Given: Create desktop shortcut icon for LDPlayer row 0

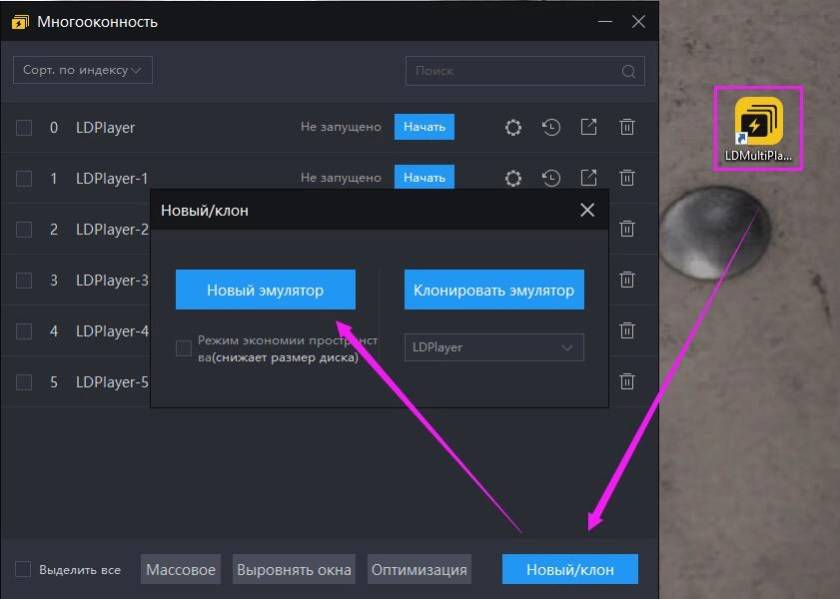Looking at the screenshot, I should click(589, 127).
